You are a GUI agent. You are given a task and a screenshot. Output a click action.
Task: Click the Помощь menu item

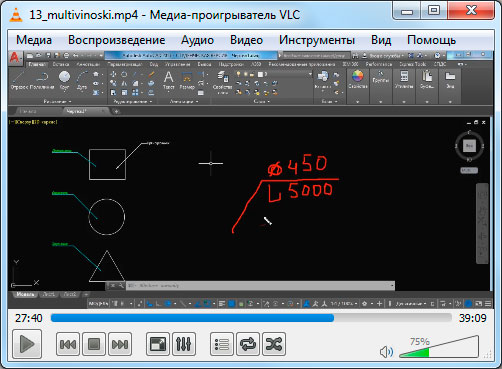431,40
